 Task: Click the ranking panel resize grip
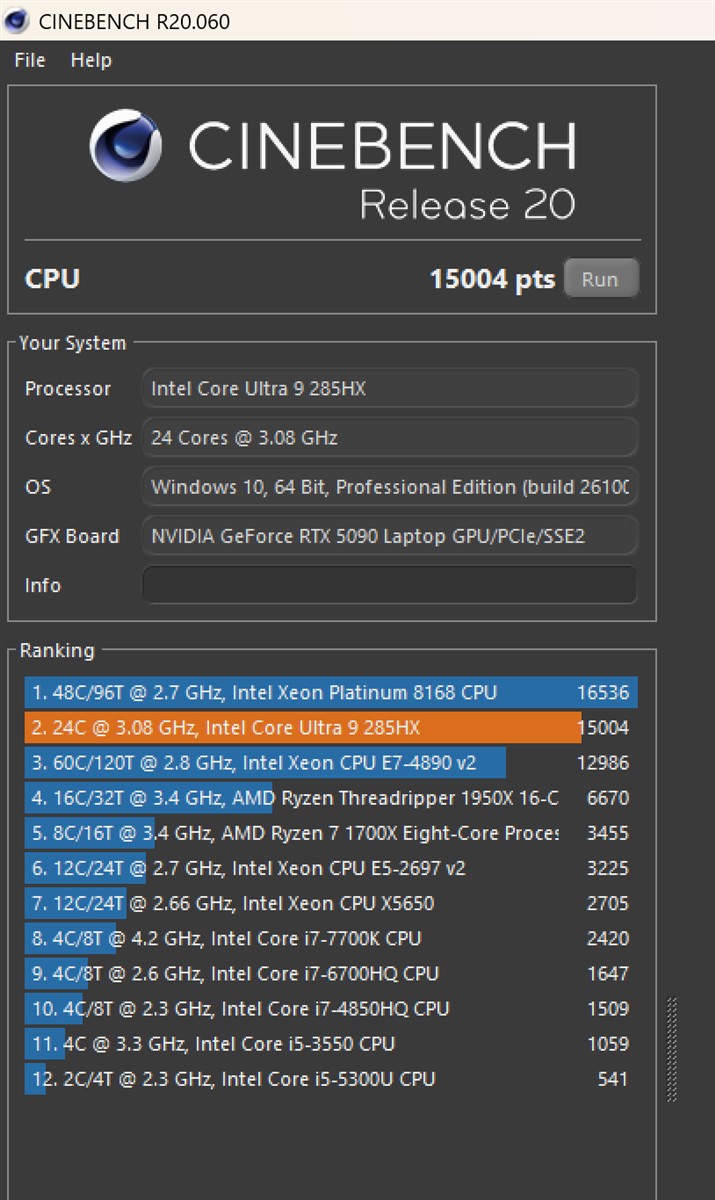[x=672, y=1049]
